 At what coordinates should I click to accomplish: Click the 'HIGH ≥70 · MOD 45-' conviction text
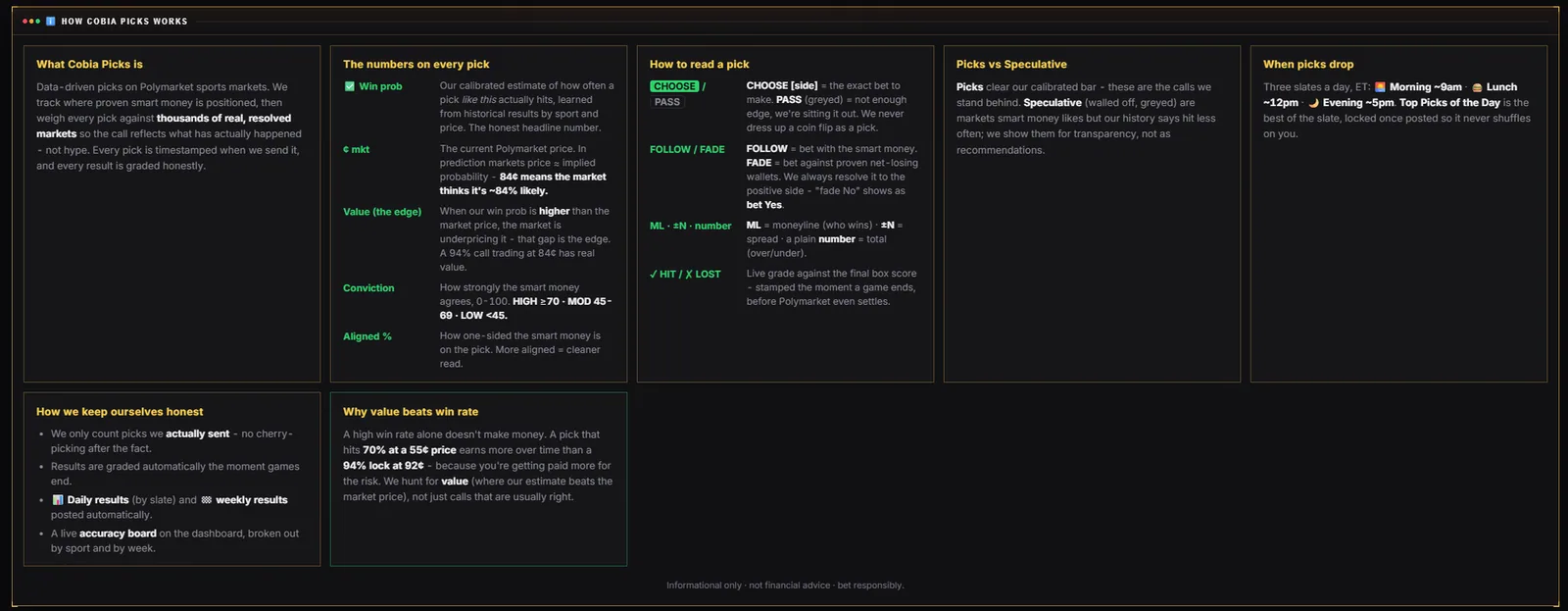(x=562, y=302)
